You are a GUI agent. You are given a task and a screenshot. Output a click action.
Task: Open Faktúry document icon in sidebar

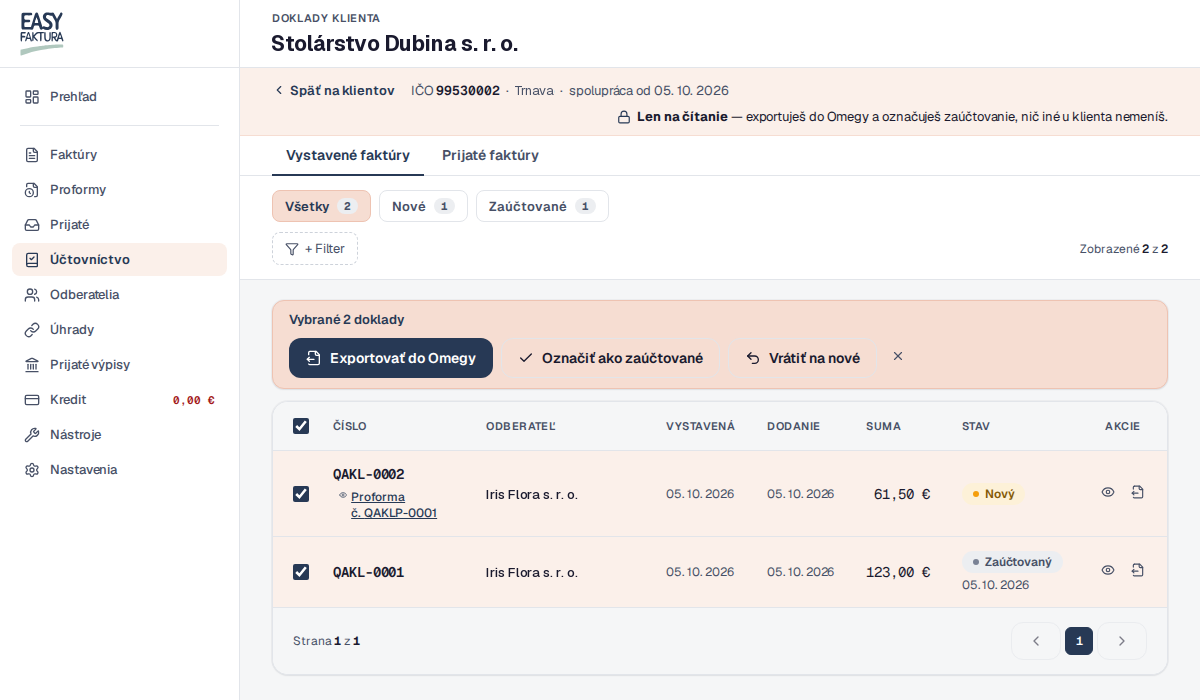pos(32,155)
